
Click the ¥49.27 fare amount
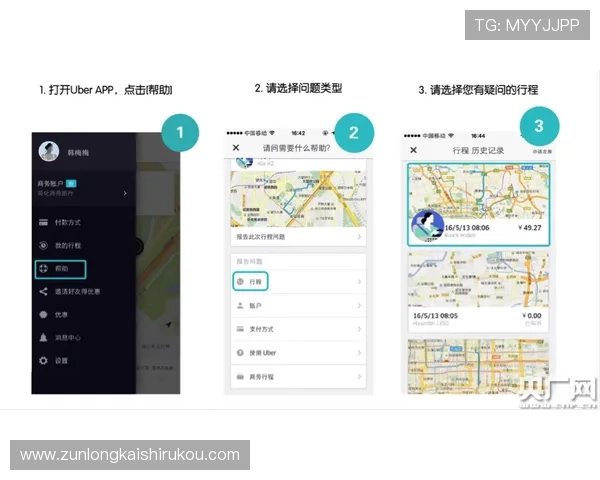pos(530,228)
